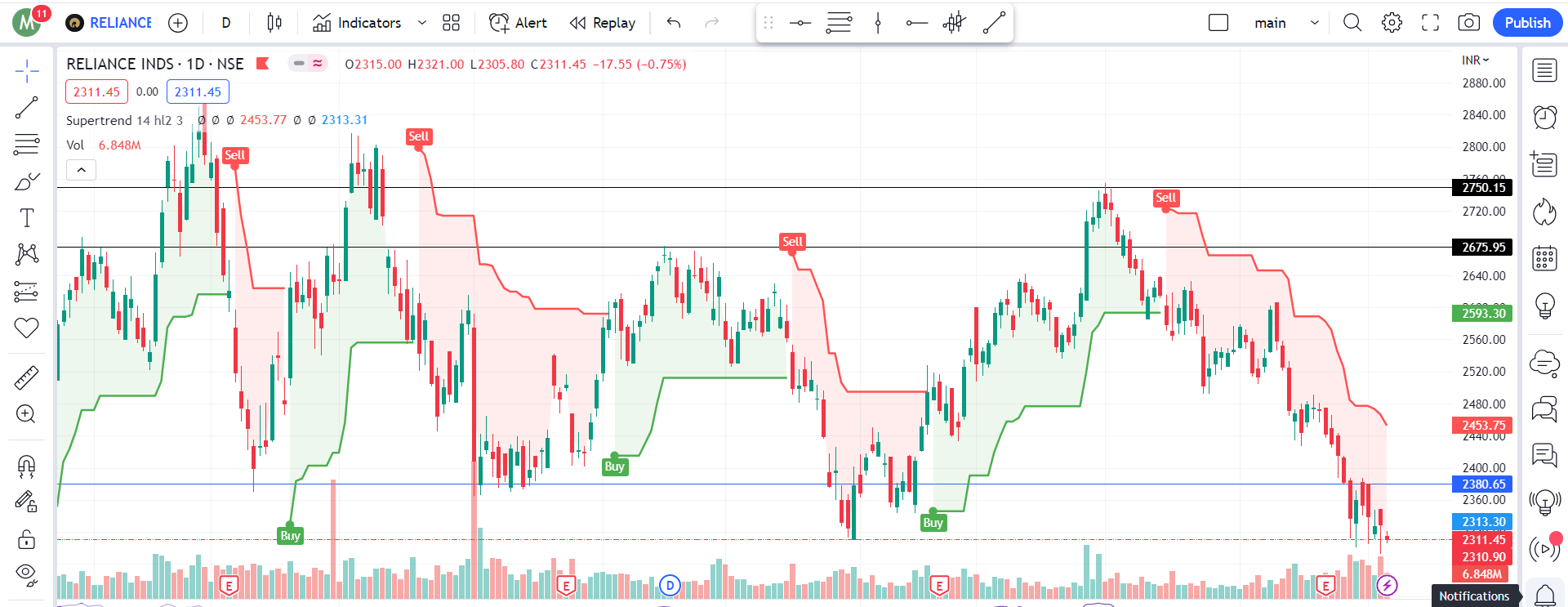Screen dimensions: 1568x607
Task: Toggle magnet mode
Action: pos(26,466)
